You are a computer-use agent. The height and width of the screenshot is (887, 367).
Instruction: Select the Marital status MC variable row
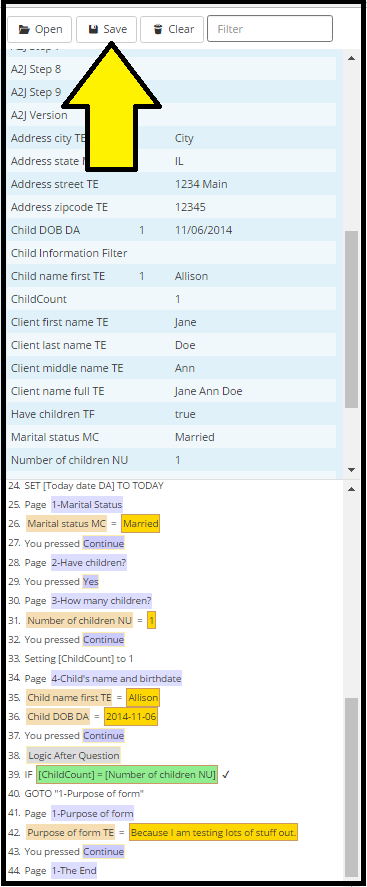[x=171, y=437]
